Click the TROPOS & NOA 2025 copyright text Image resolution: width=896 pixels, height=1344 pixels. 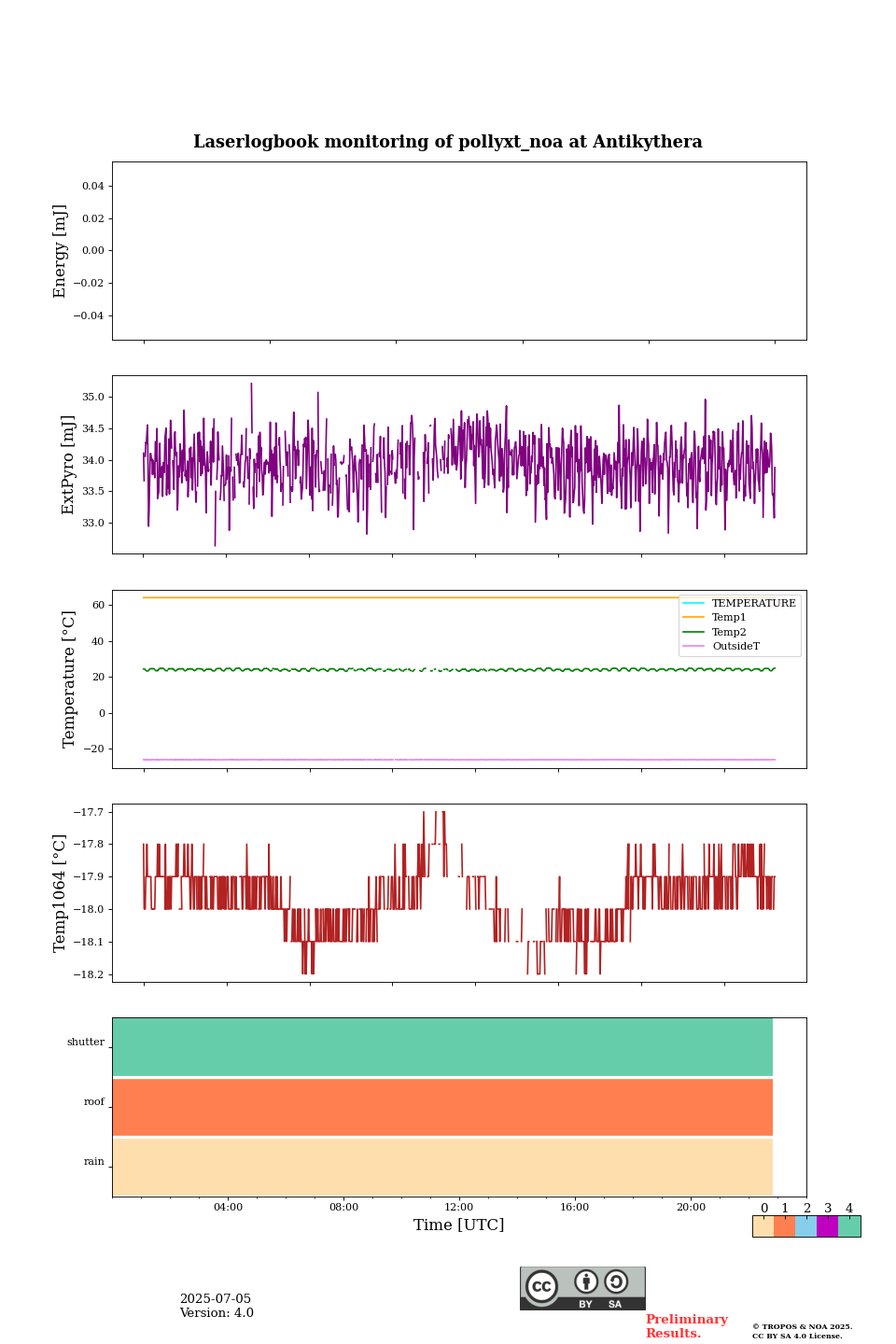click(x=803, y=1326)
